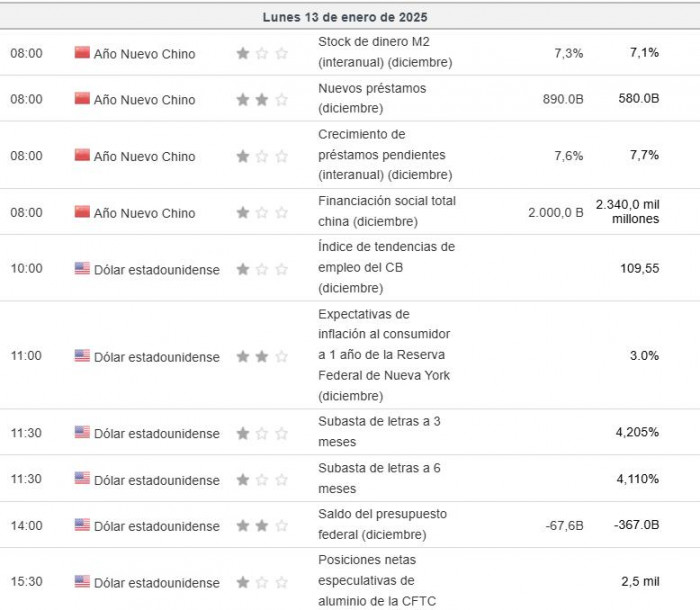The height and width of the screenshot is (610, 700).
Task: Click importance stars for Subasta de letras a 6 meses
Action: tap(262, 480)
